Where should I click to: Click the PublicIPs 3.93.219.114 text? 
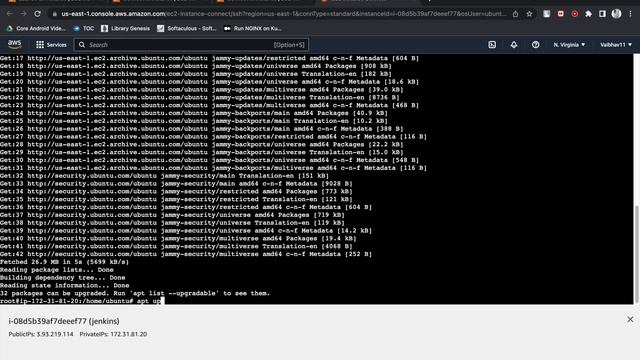pyautogui.click(x=41, y=334)
